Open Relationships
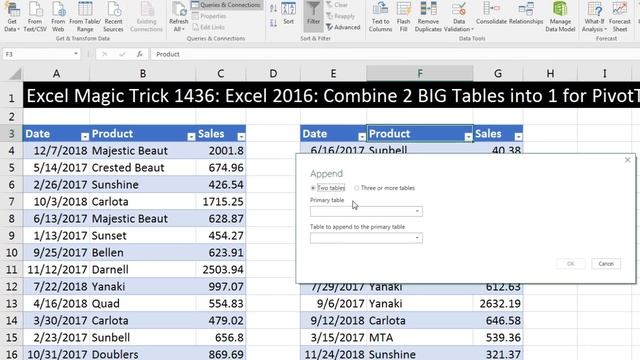 tap(526, 13)
